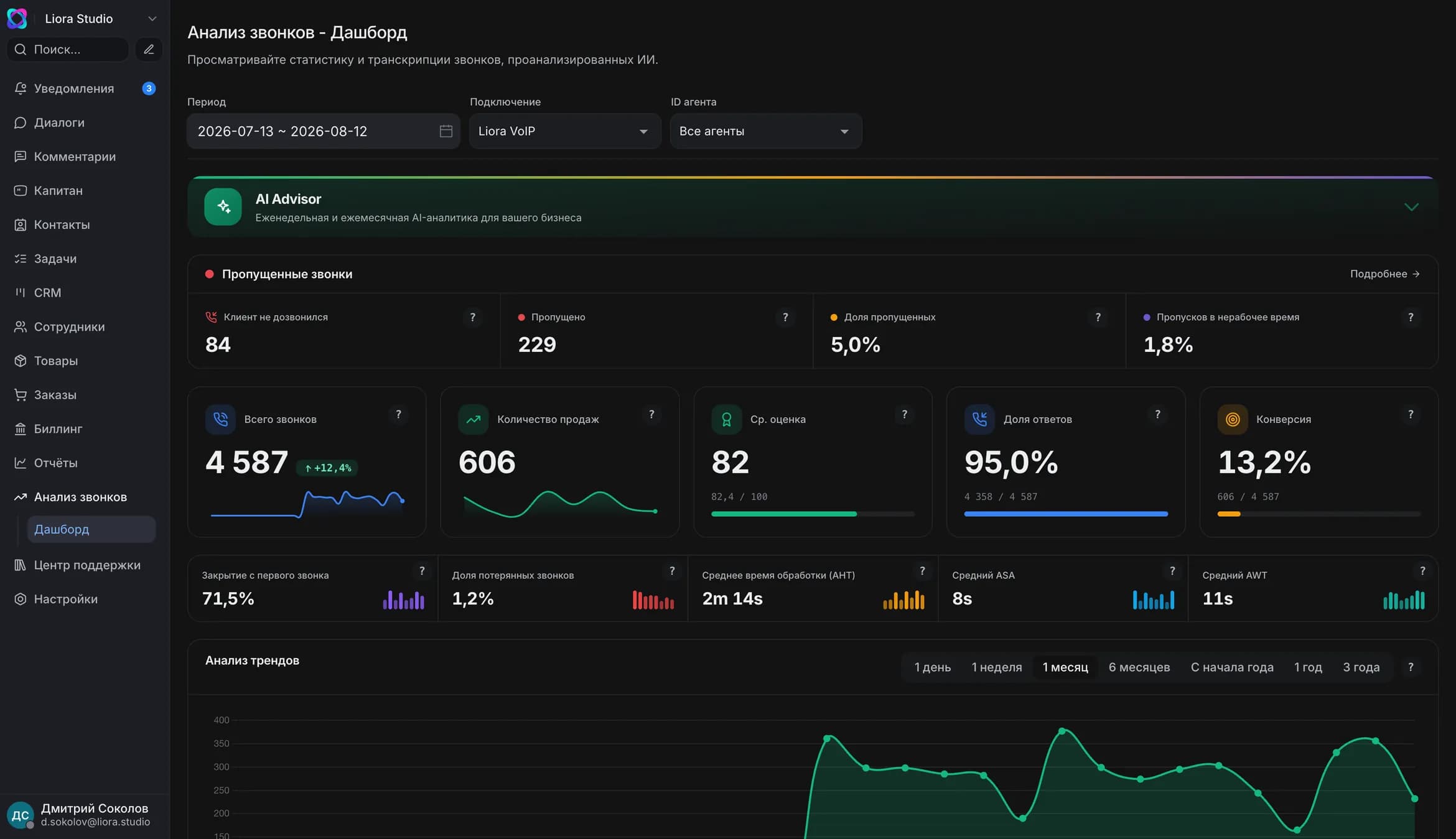
Task: Select the 1 месяц trend range
Action: point(1065,667)
